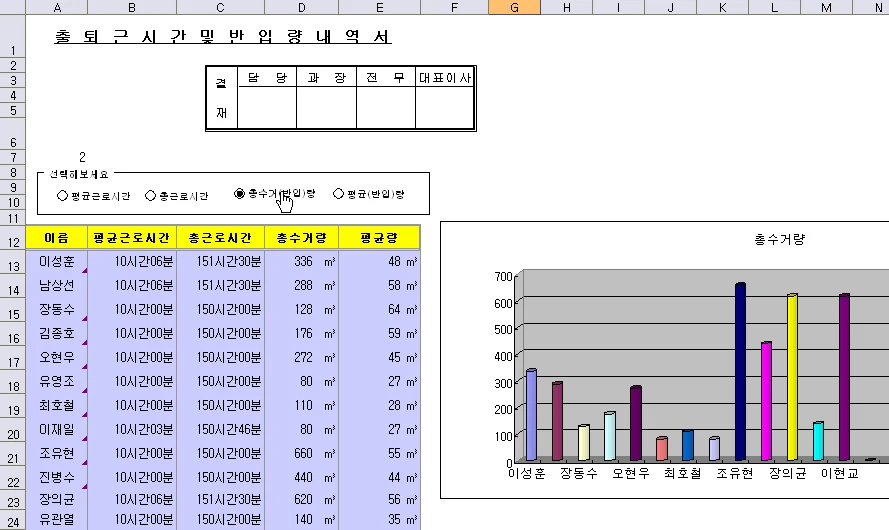Image resolution: width=889 pixels, height=530 pixels.
Task: Click 10시간03분 in 이재일's row
Action: pyautogui.click(x=132, y=430)
